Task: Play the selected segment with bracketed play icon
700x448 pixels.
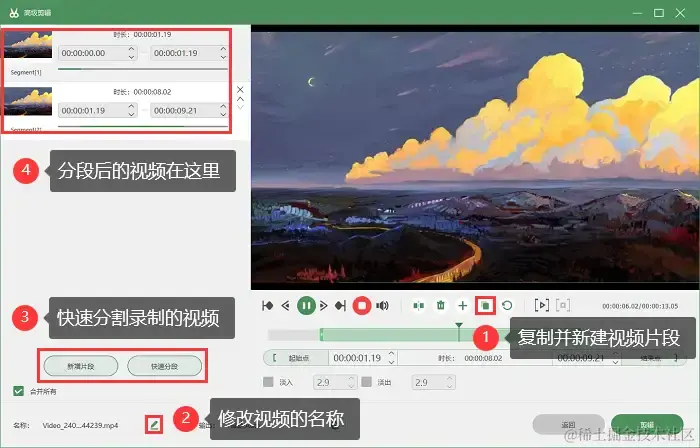Action: [542, 306]
